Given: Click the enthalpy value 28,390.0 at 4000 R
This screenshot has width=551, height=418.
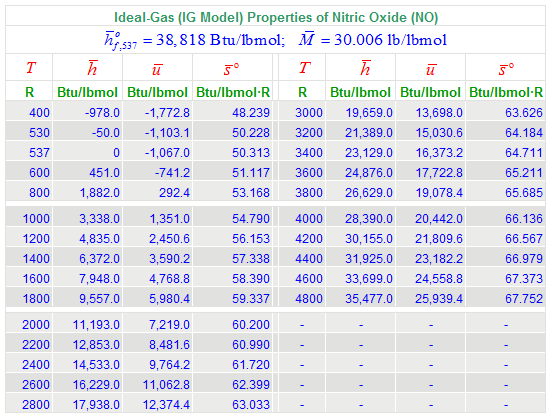Looking at the screenshot, I should pos(369,219).
